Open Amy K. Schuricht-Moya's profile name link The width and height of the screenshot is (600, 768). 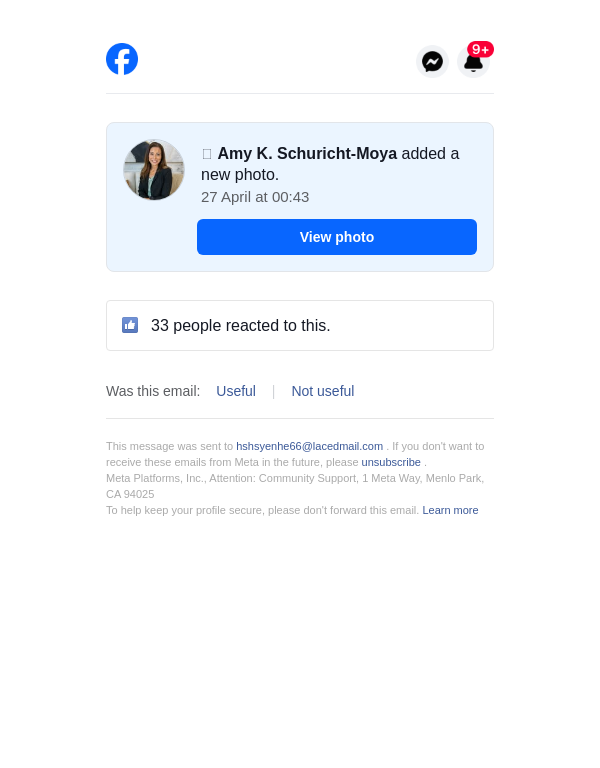(307, 153)
